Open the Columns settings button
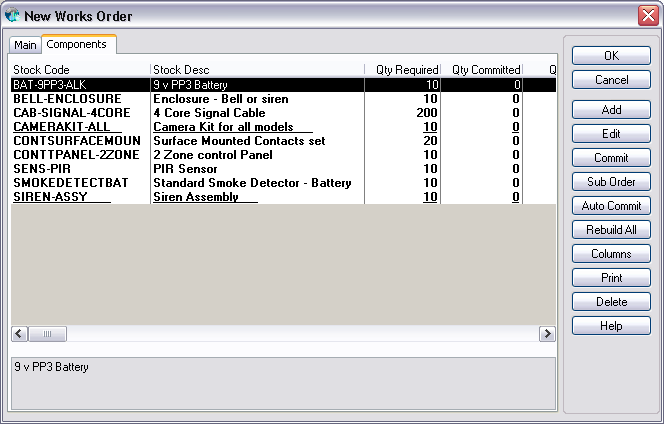The width and height of the screenshot is (664, 424). click(x=611, y=254)
